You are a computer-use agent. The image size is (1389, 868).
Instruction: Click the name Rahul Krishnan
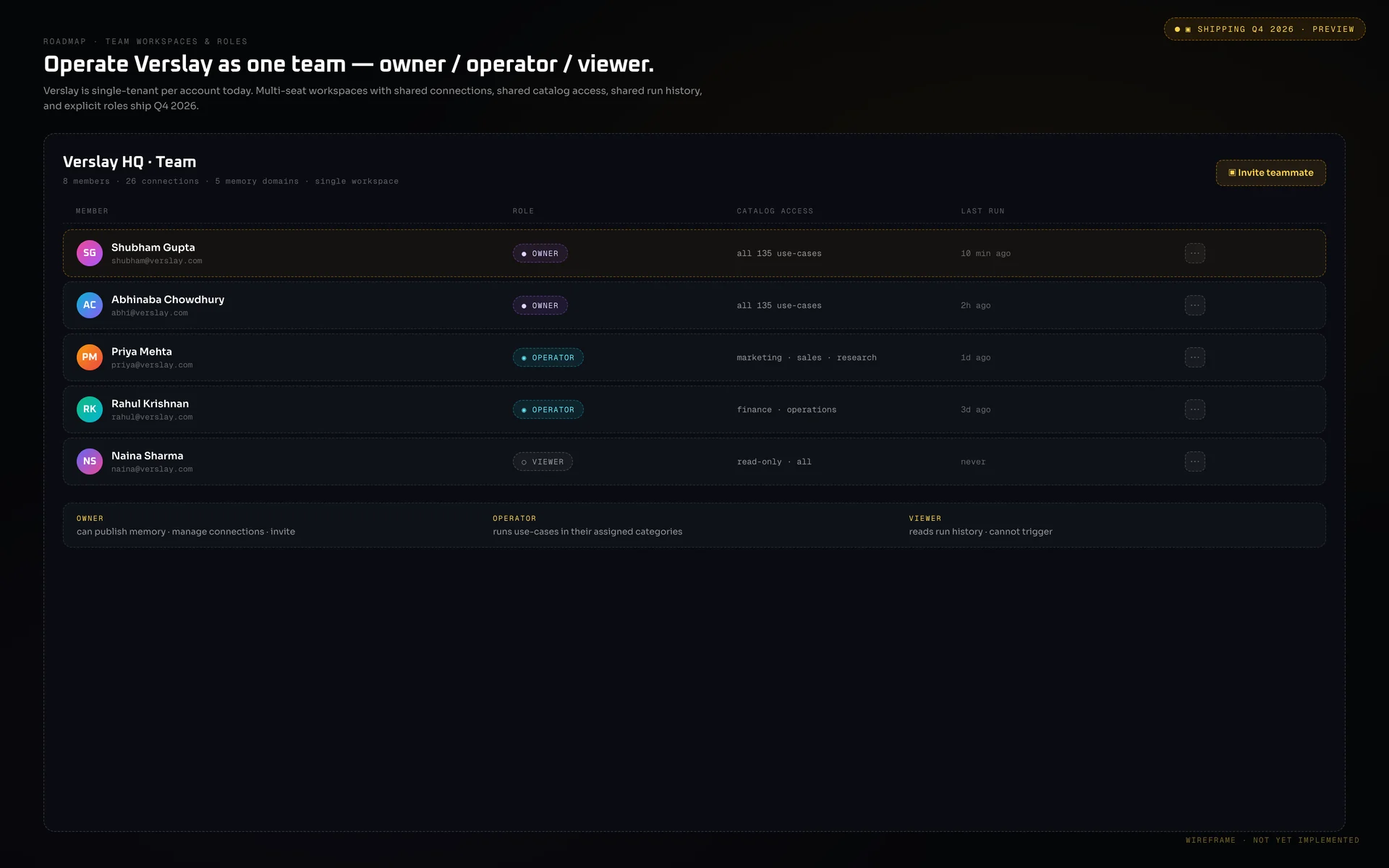tap(150, 404)
